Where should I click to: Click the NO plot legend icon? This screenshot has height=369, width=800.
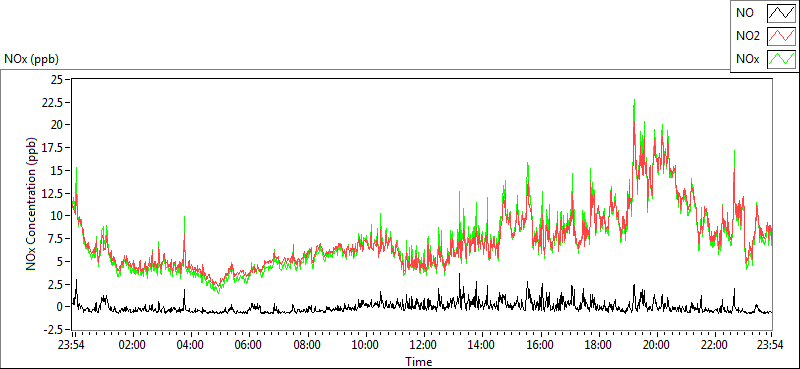tap(781, 13)
